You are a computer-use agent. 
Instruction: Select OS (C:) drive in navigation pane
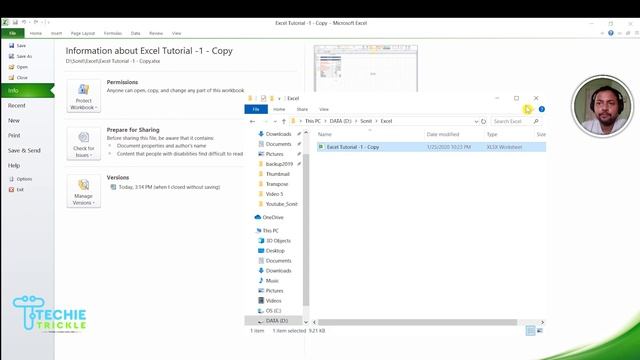pos(273,311)
